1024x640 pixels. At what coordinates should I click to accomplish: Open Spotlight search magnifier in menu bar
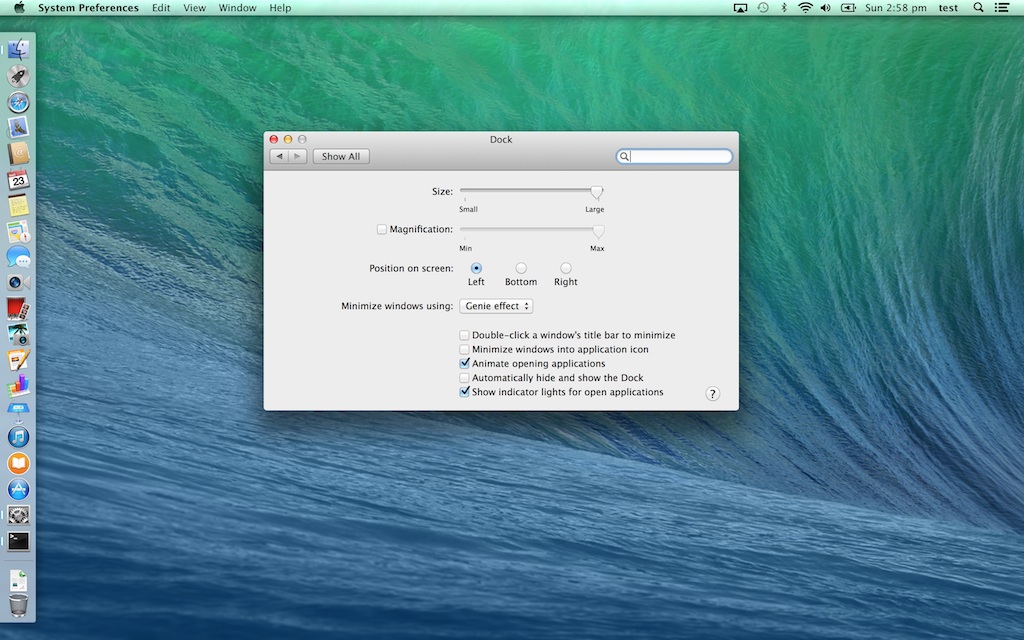(x=978, y=8)
